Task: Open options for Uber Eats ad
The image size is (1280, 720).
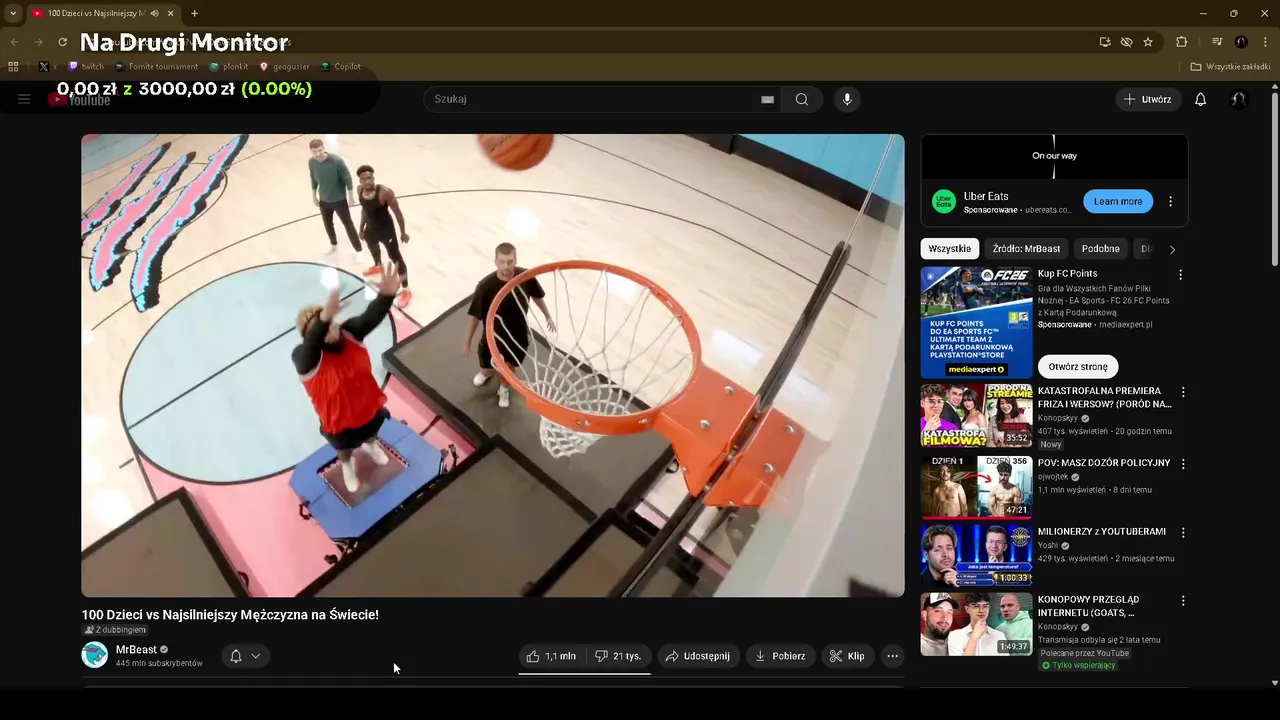Action: (1170, 201)
